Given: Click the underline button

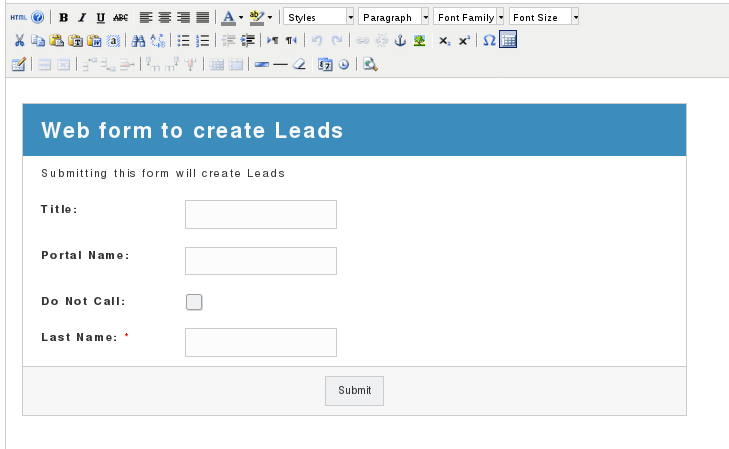Looking at the screenshot, I should (x=101, y=18).
